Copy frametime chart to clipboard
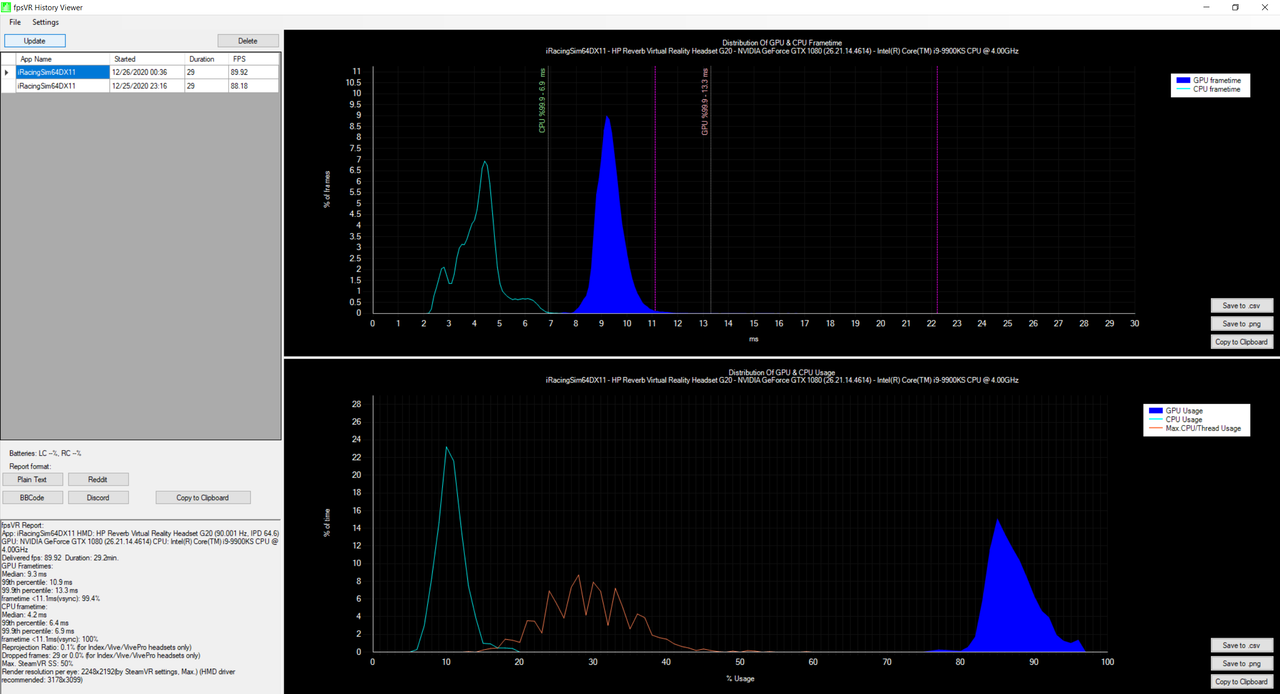The height and width of the screenshot is (694, 1280). 1240,342
